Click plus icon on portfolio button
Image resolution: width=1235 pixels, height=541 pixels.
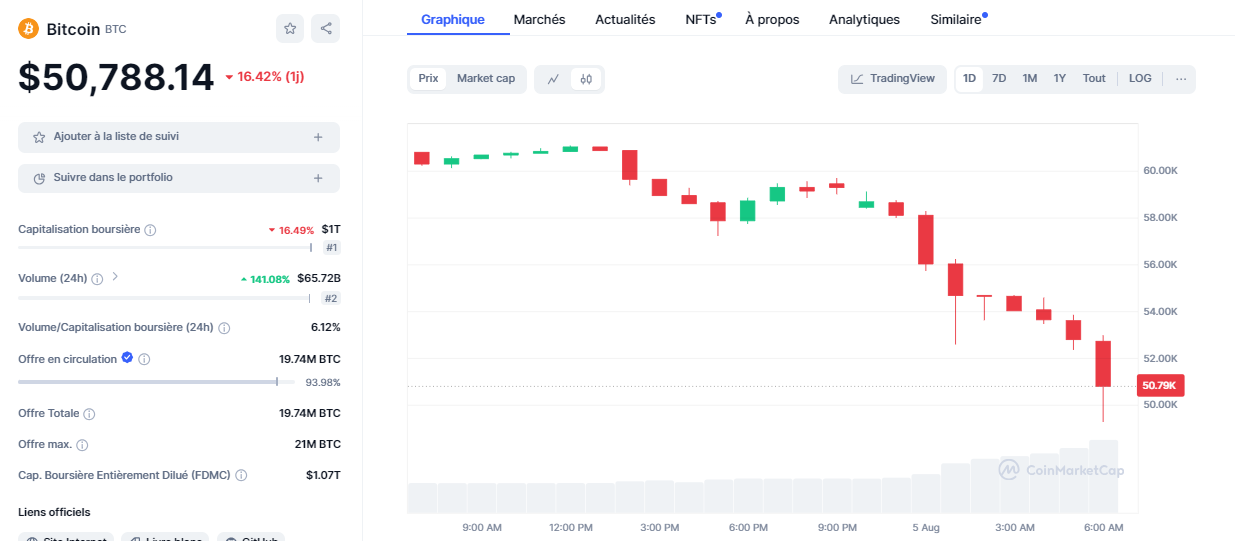tap(318, 178)
